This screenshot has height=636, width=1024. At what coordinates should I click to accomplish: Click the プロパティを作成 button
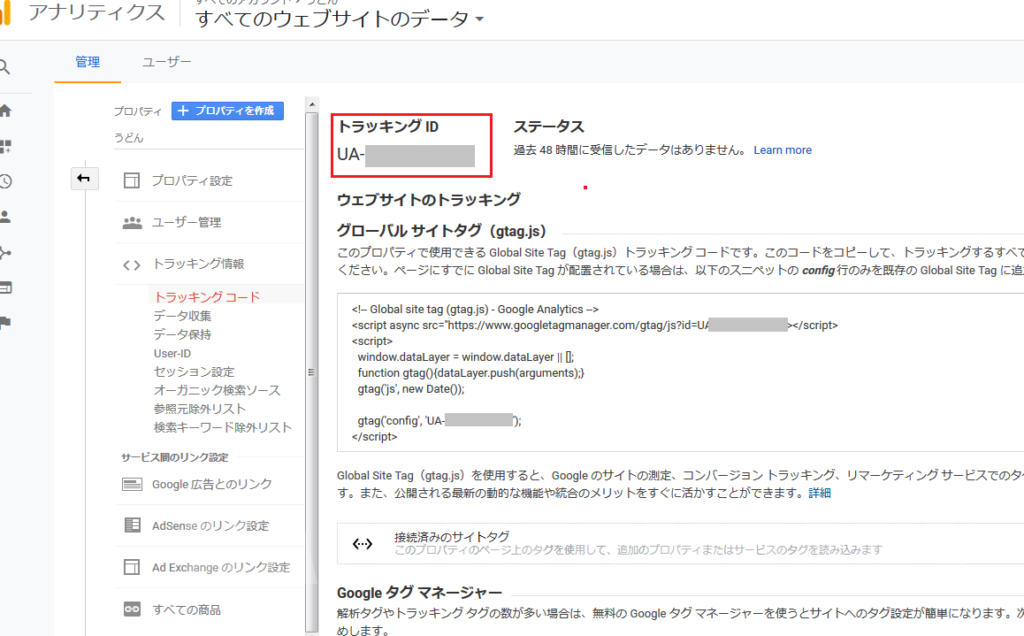tap(227, 111)
